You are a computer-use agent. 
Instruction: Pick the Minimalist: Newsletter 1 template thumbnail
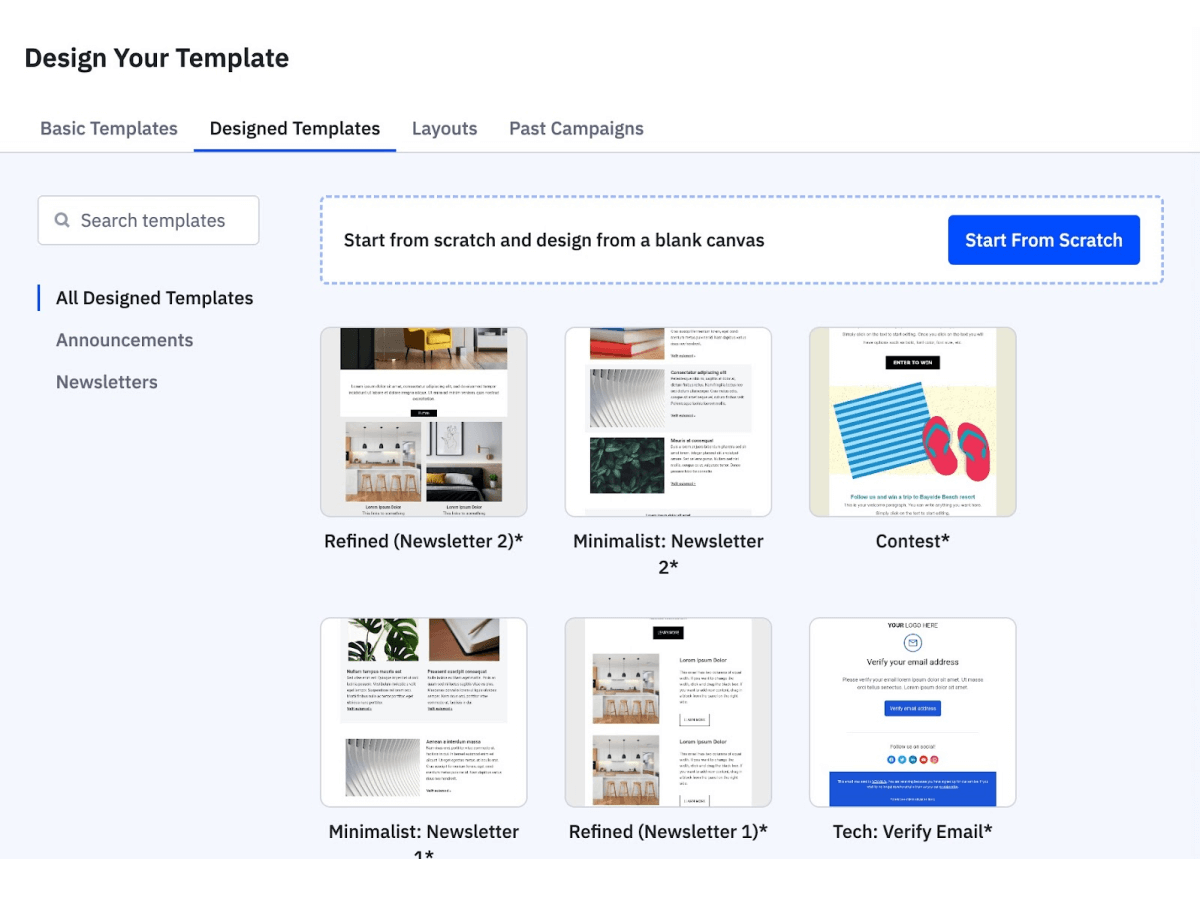[424, 712]
